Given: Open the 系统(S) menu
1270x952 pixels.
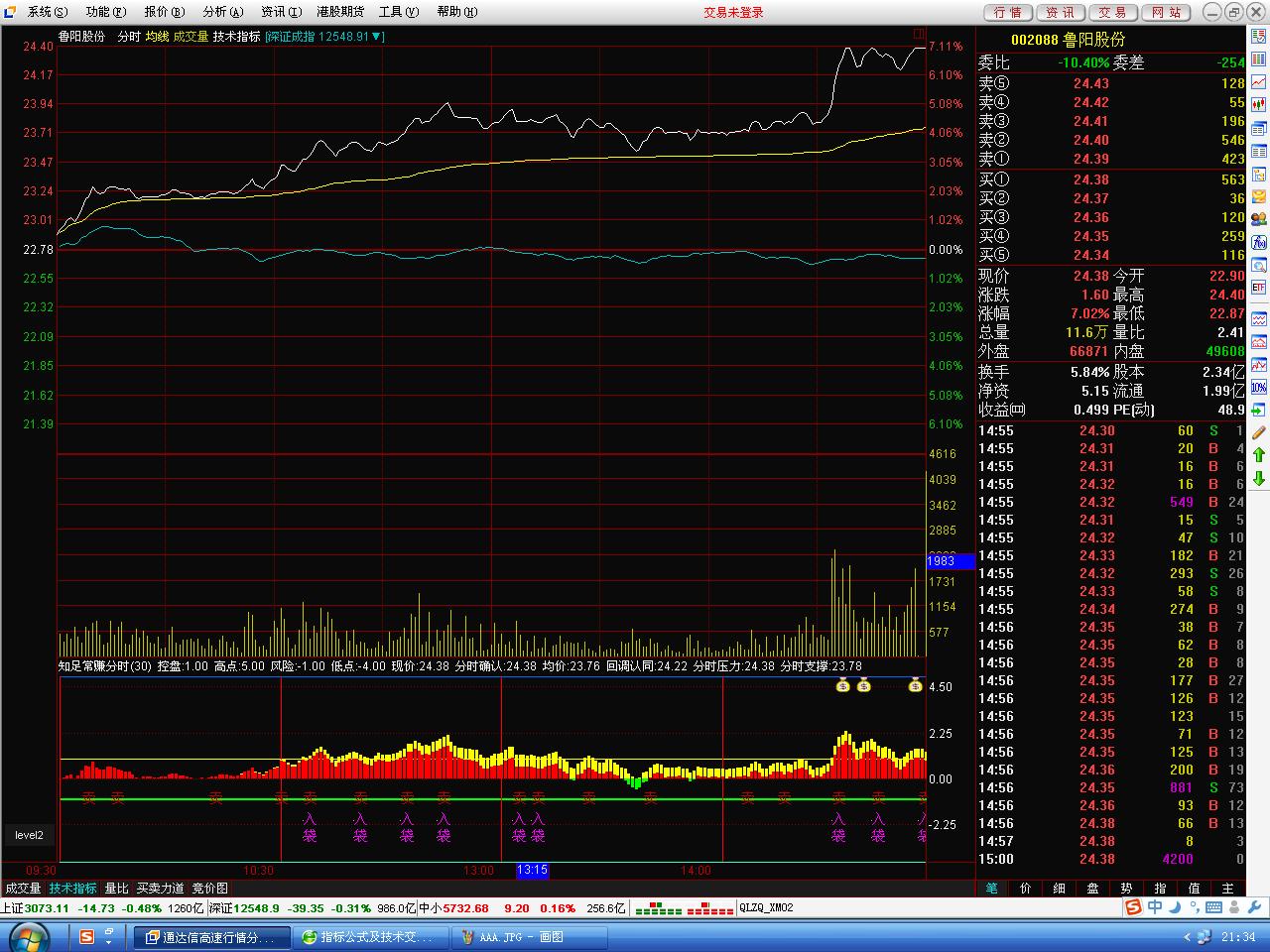Looking at the screenshot, I should tap(48, 12).
